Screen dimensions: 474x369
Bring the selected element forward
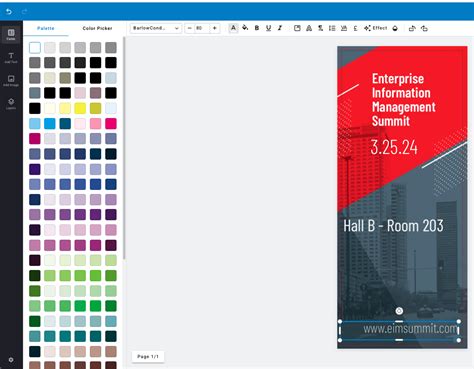coord(412,28)
